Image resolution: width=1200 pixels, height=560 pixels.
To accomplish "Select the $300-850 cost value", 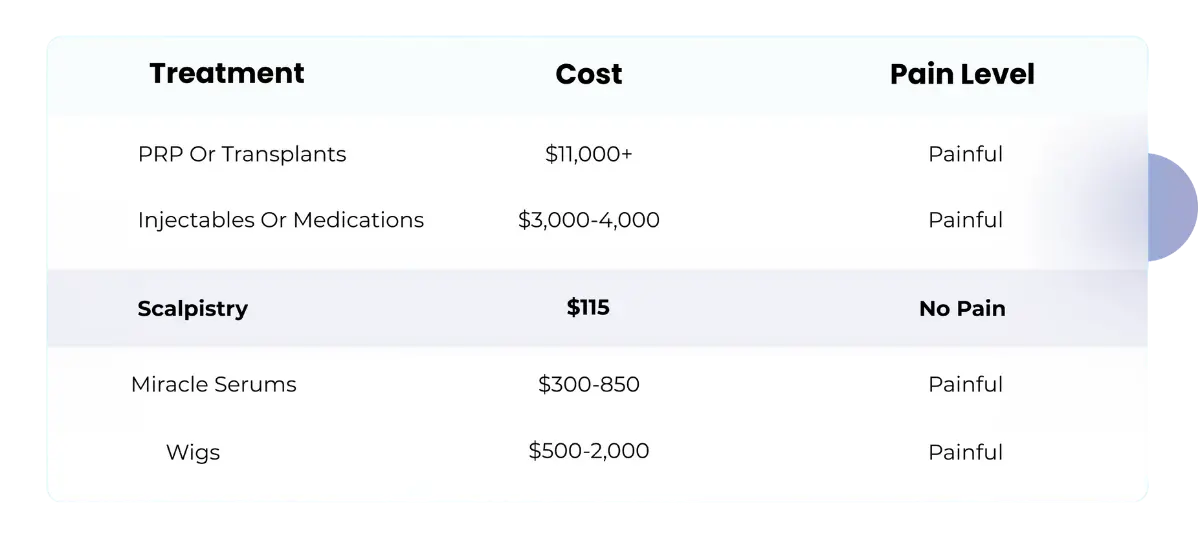I will [588, 384].
